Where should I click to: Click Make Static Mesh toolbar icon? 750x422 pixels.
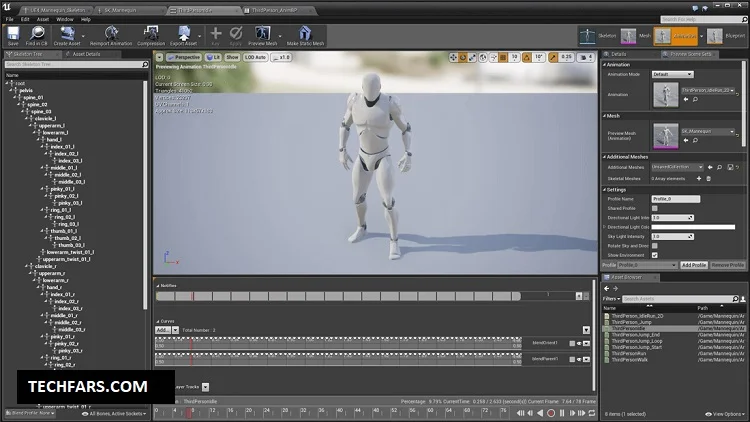305,35
